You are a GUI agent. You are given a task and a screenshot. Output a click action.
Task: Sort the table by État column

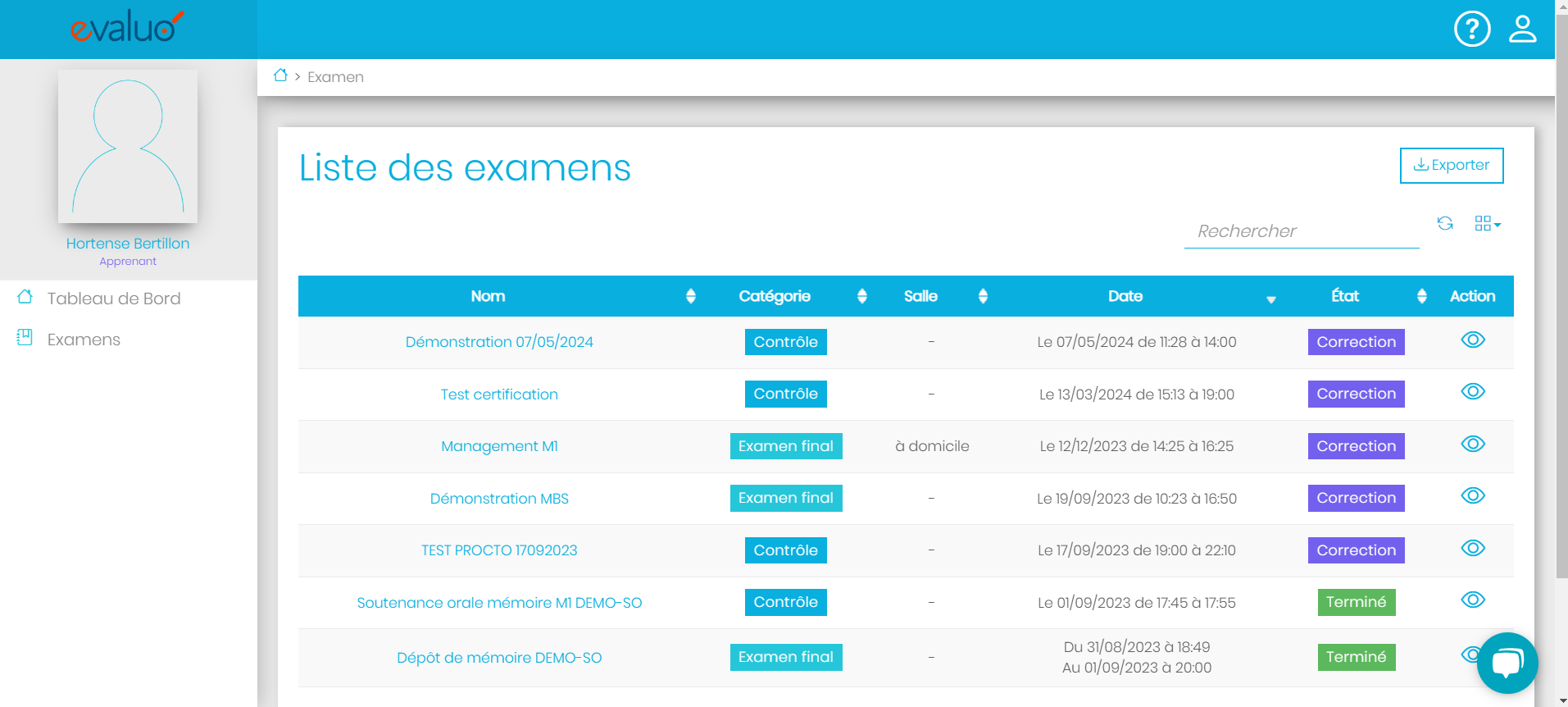[1421, 296]
